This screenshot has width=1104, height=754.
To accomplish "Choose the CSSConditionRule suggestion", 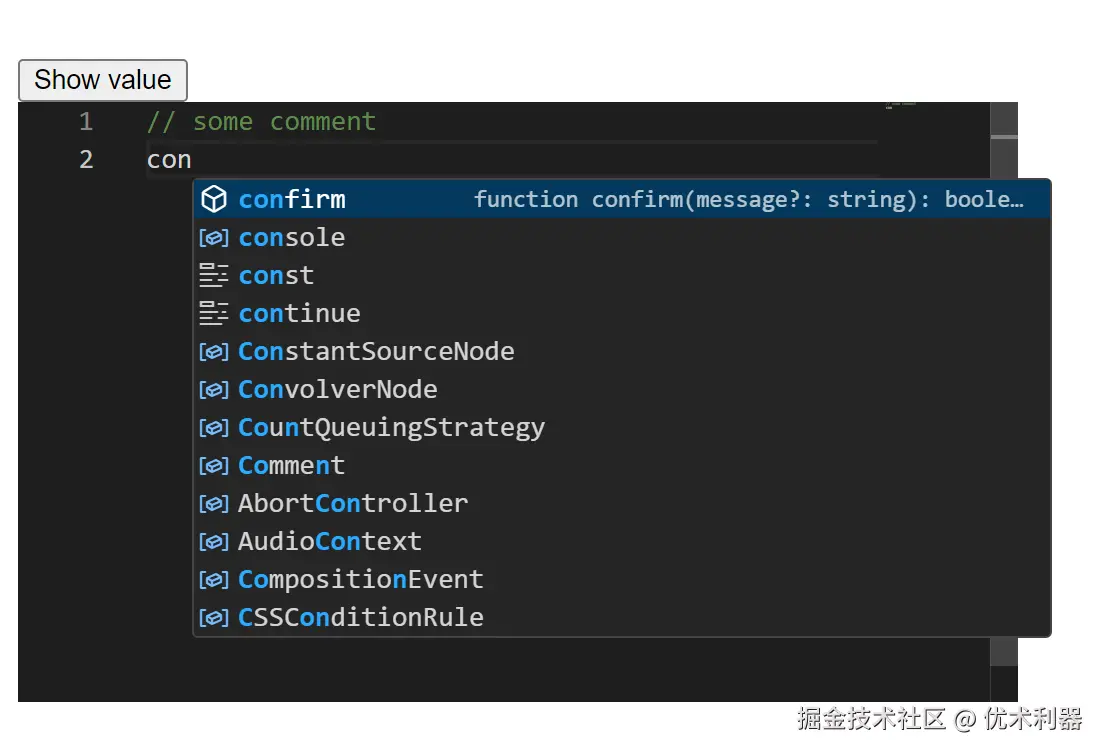I will [361, 618].
